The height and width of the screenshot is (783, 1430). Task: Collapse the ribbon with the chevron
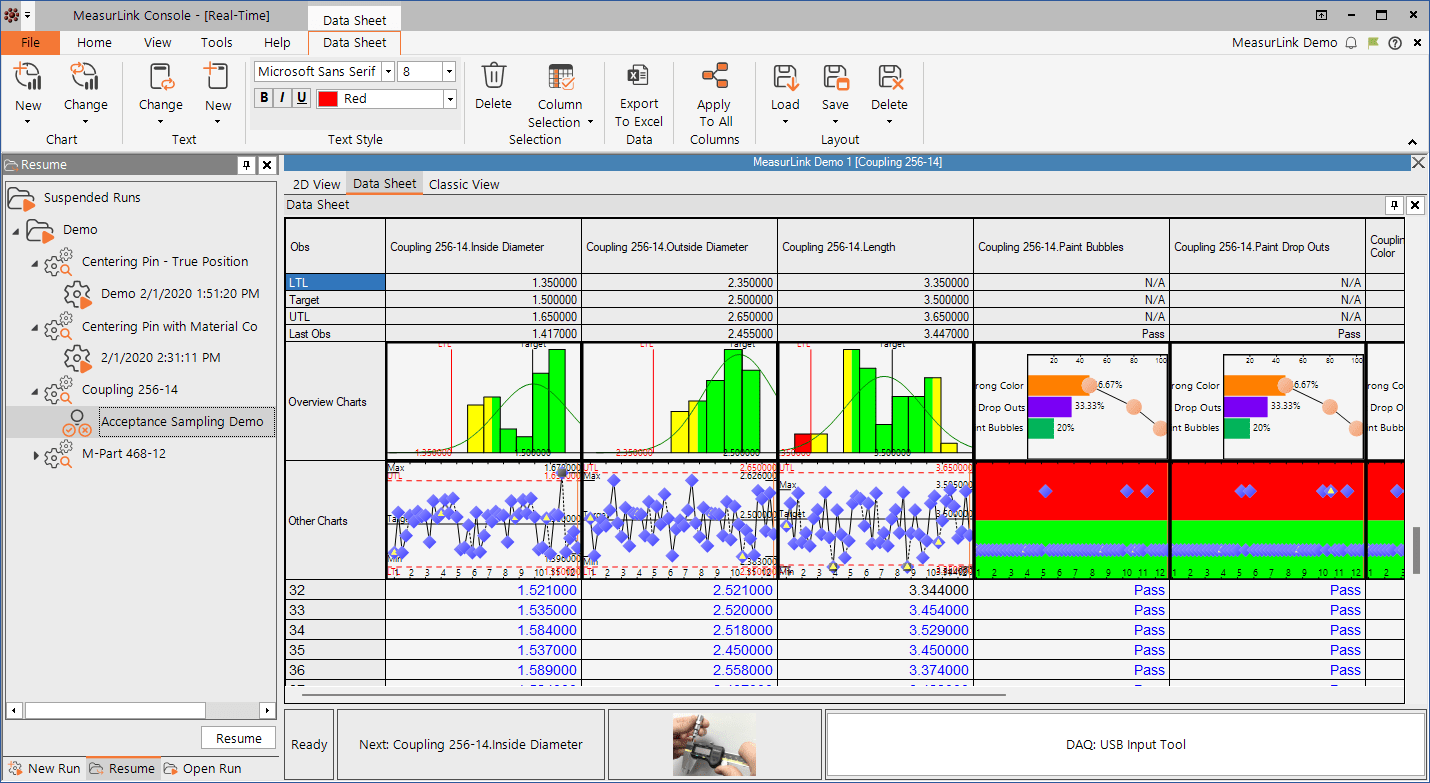(1413, 142)
